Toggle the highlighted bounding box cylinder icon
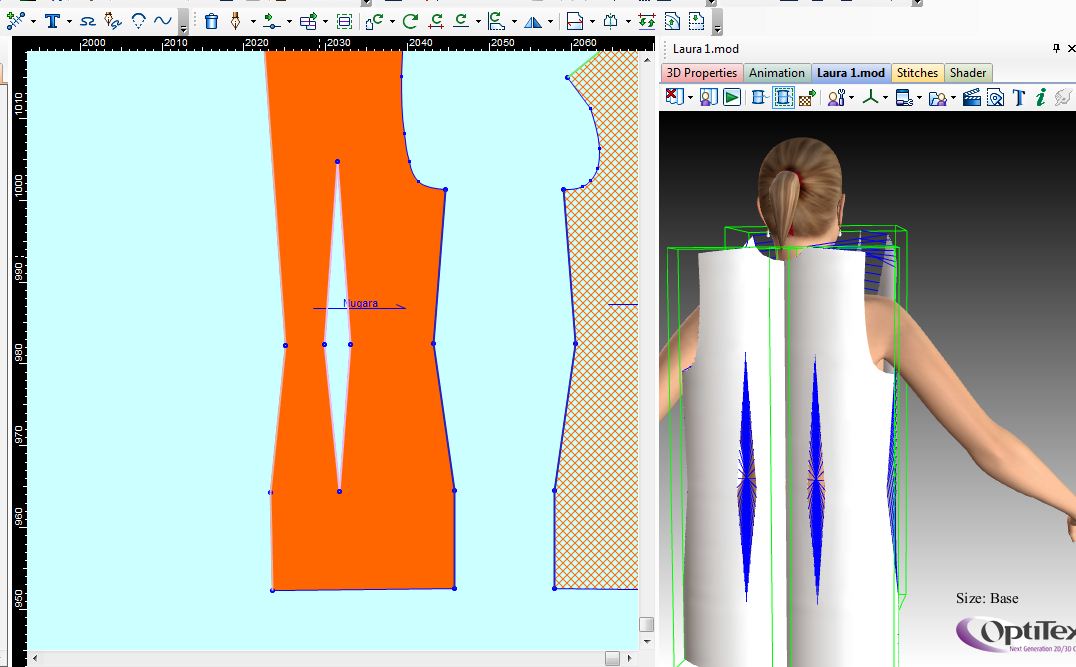 click(x=783, y=97)
